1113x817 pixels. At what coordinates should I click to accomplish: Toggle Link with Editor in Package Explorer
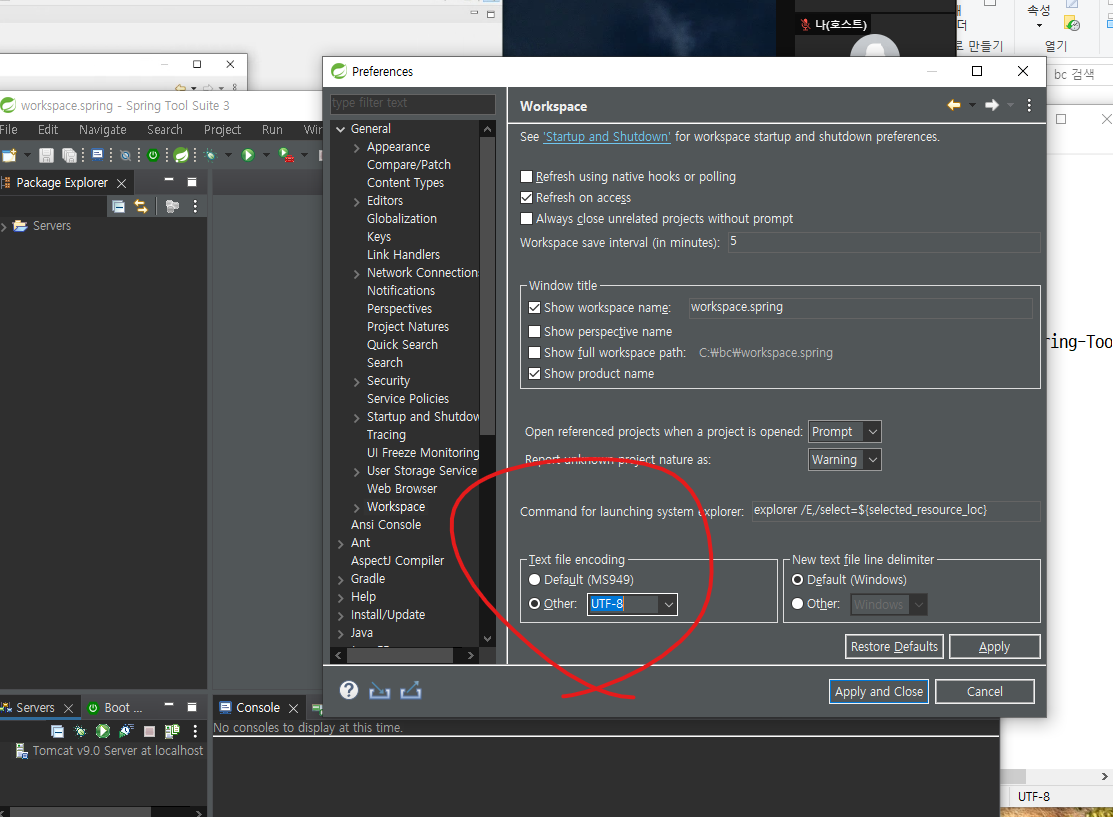[x=141, y=207]
